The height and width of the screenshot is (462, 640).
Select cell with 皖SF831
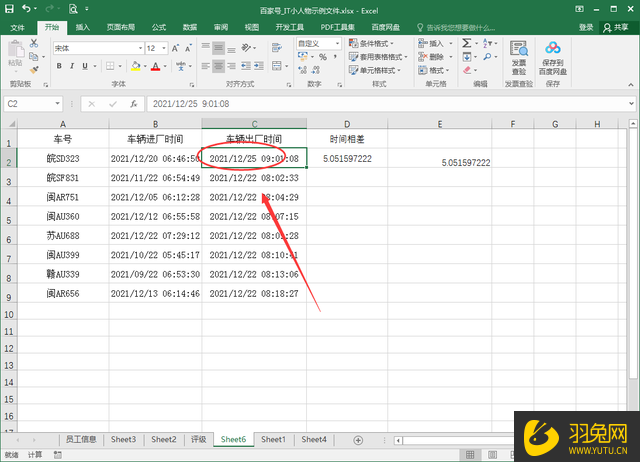tap(63, 178)
